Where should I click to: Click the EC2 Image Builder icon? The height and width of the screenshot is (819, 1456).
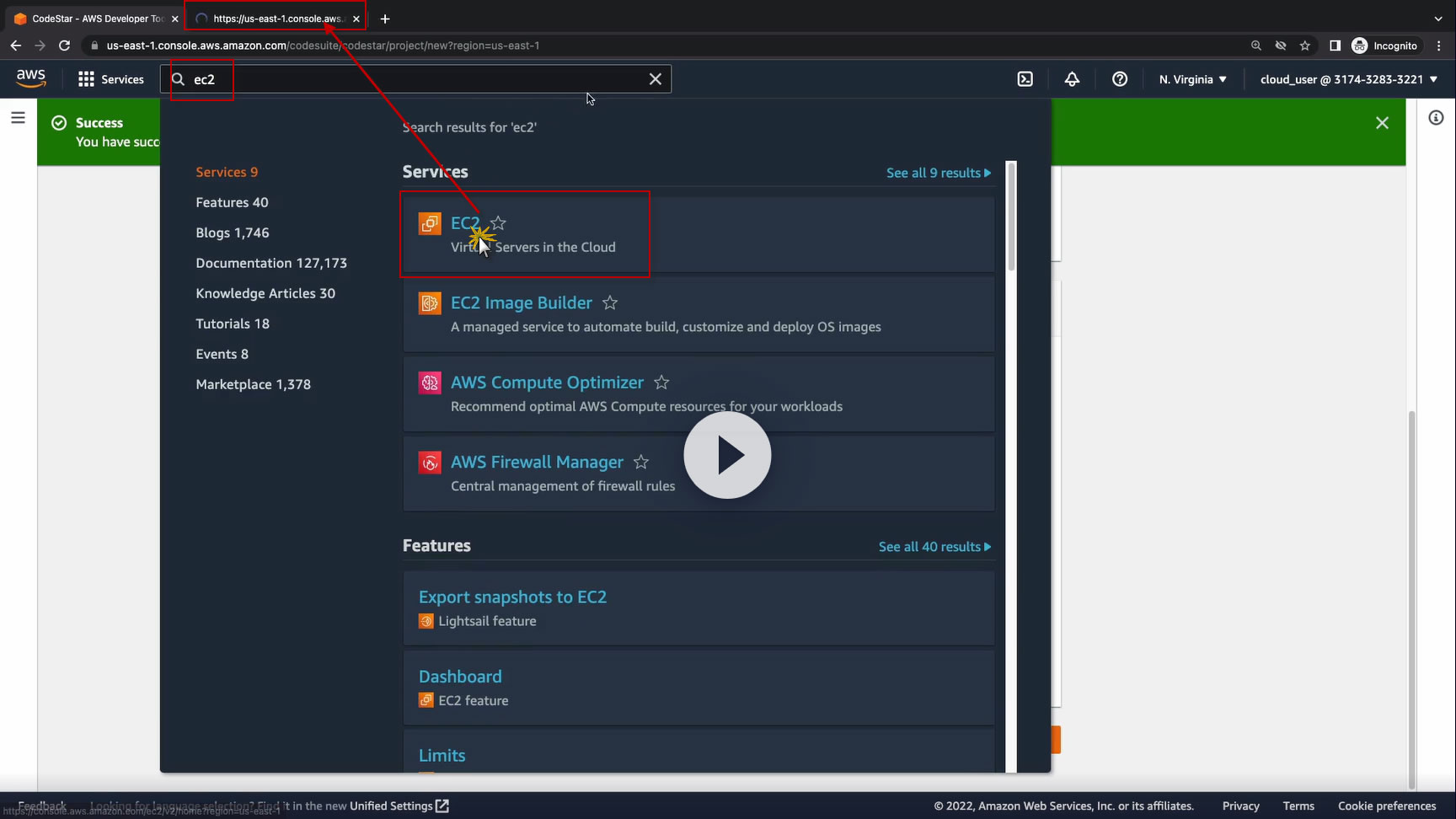(x=430, y=302)
